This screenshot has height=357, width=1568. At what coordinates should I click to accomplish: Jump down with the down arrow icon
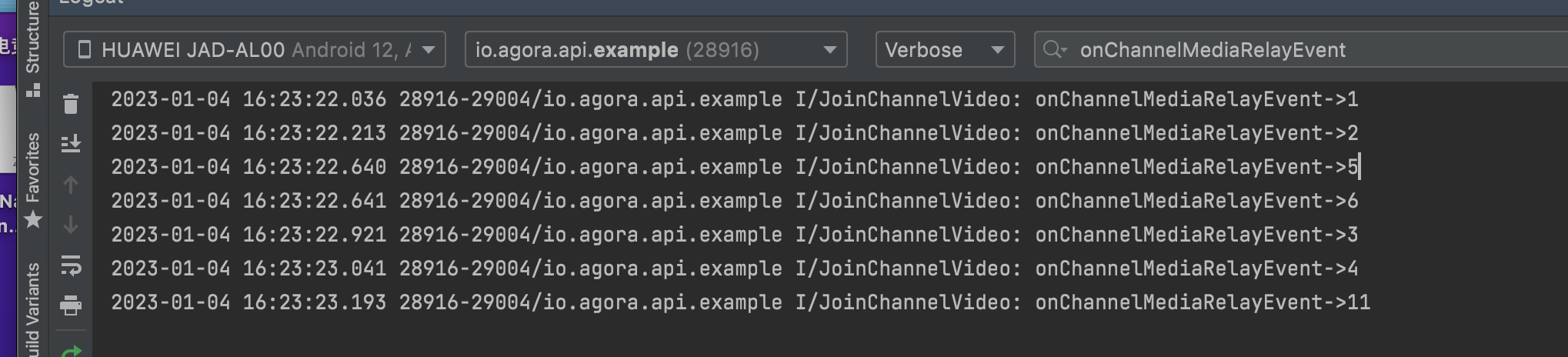[71, 225]
